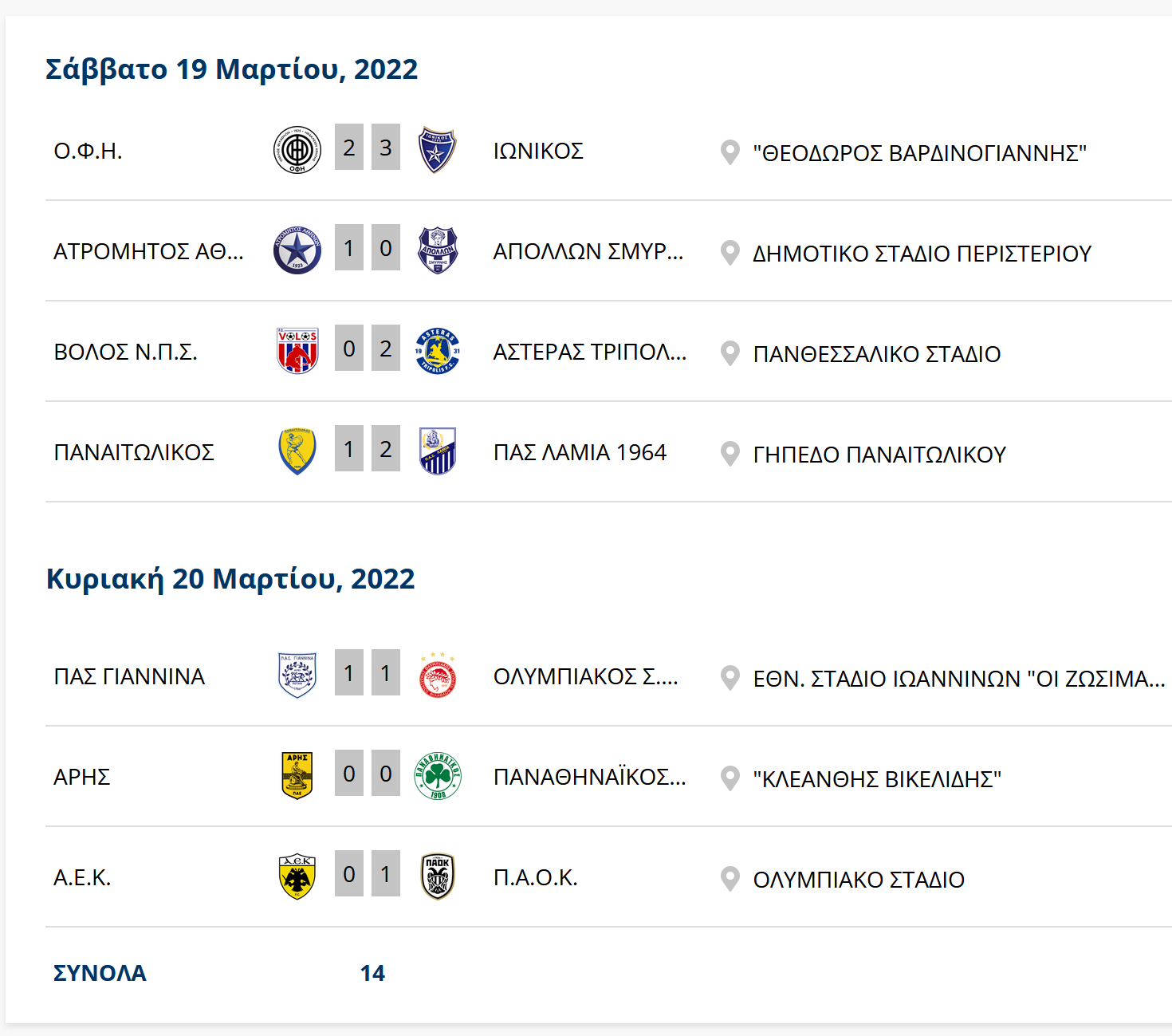Click the ΠΑΝΘΕΣΣΑΛΙΚΟ ΣΤΑΔΙΟ venue
1172x1036 pixels.
point(876,354)
